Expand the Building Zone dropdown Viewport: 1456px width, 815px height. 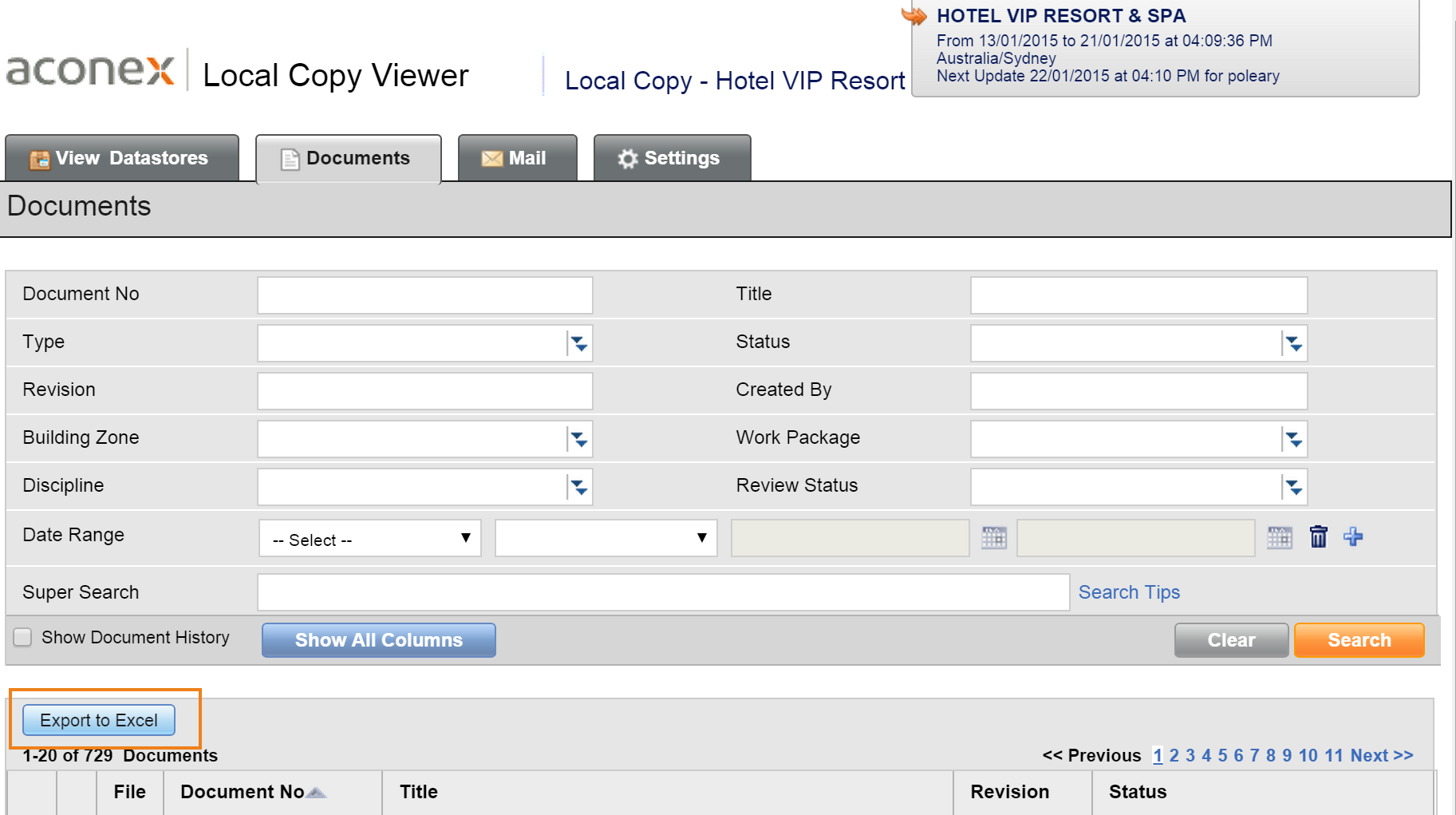(x=578, y=439)
